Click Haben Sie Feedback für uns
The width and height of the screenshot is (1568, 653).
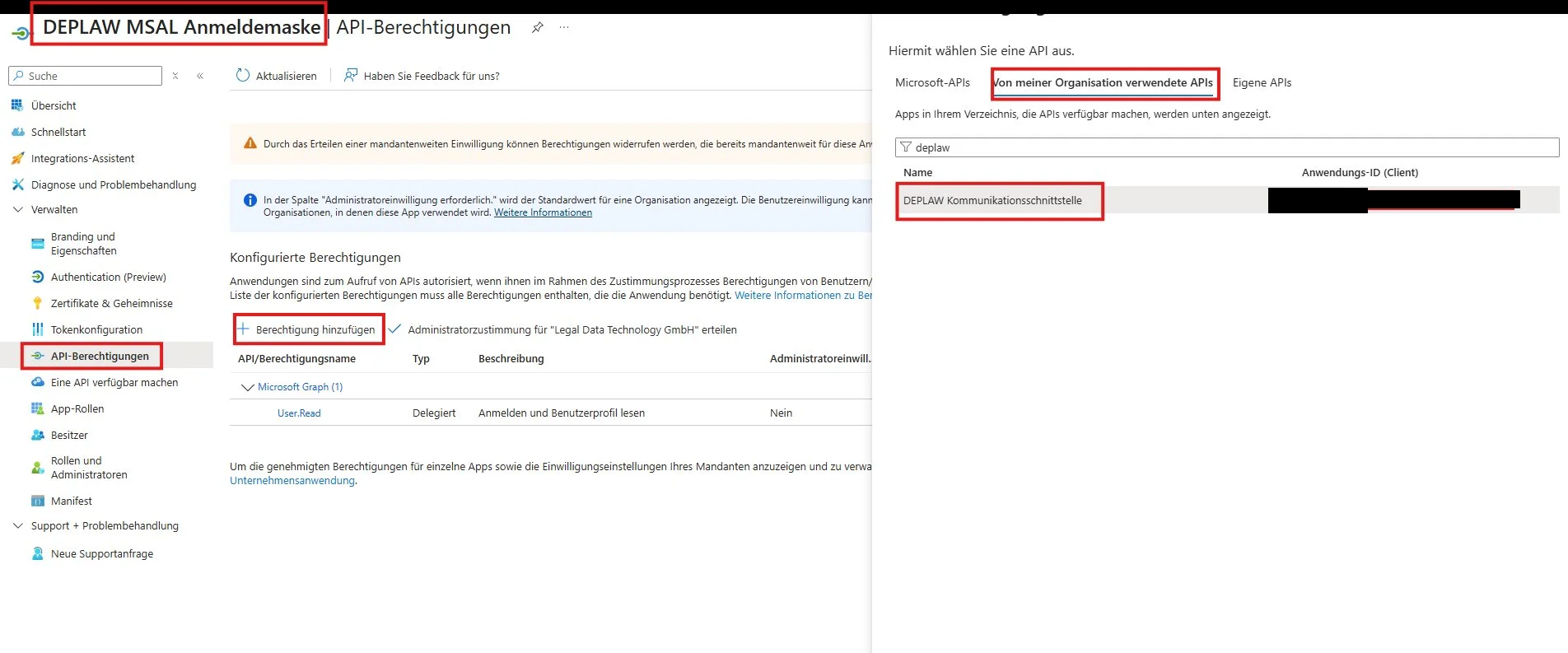point(422,76)
